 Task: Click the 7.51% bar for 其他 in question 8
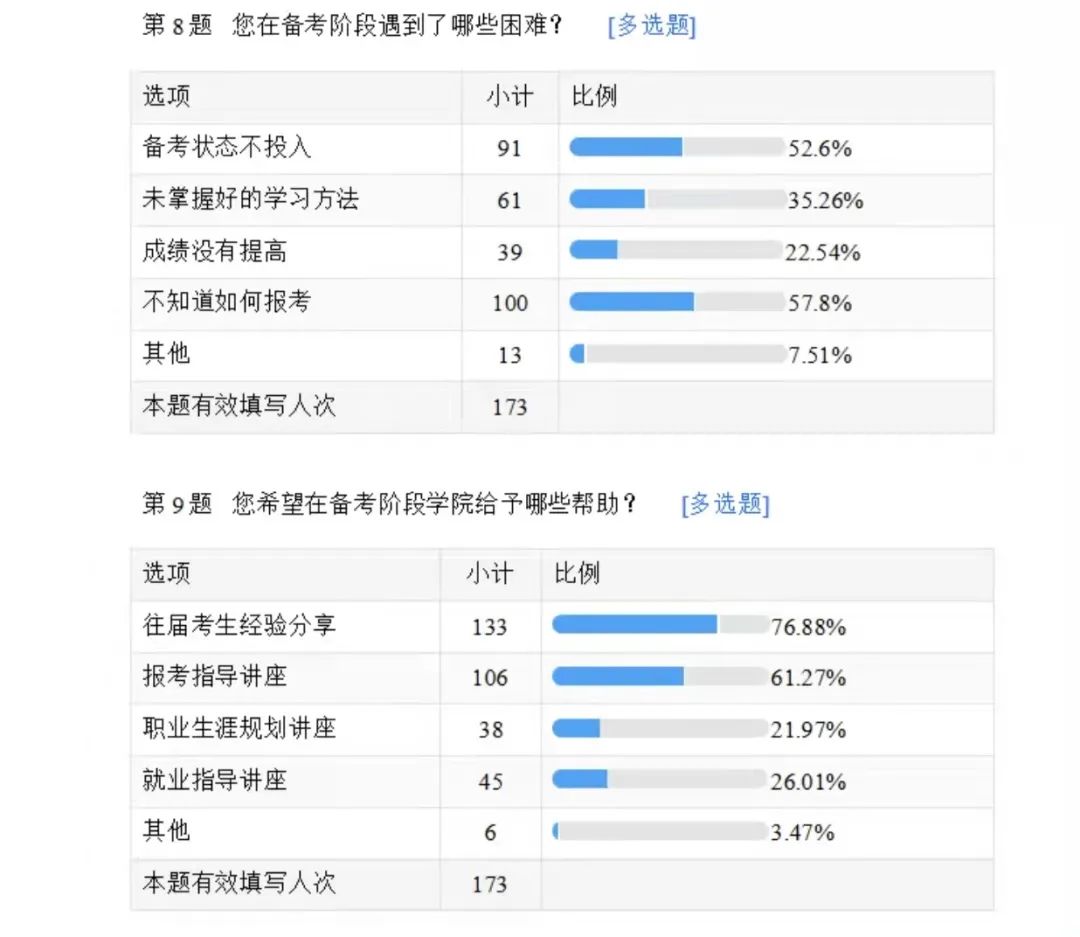click(677, 354)
